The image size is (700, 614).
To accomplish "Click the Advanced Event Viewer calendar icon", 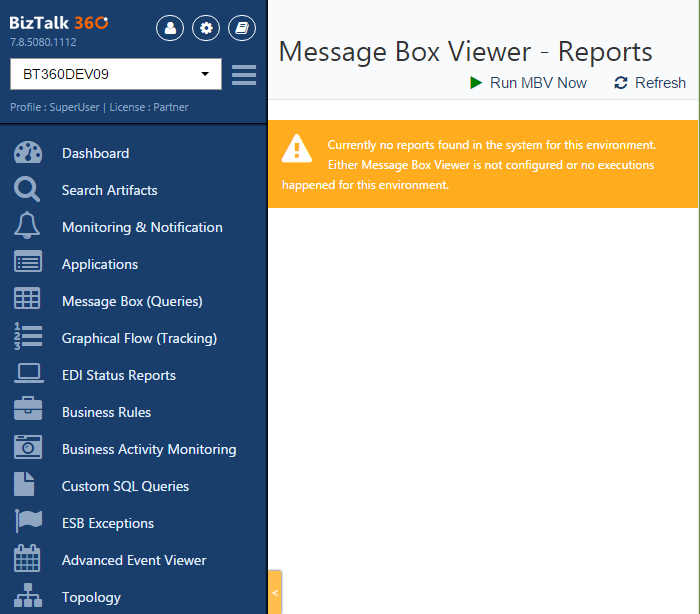I will 27,558.
